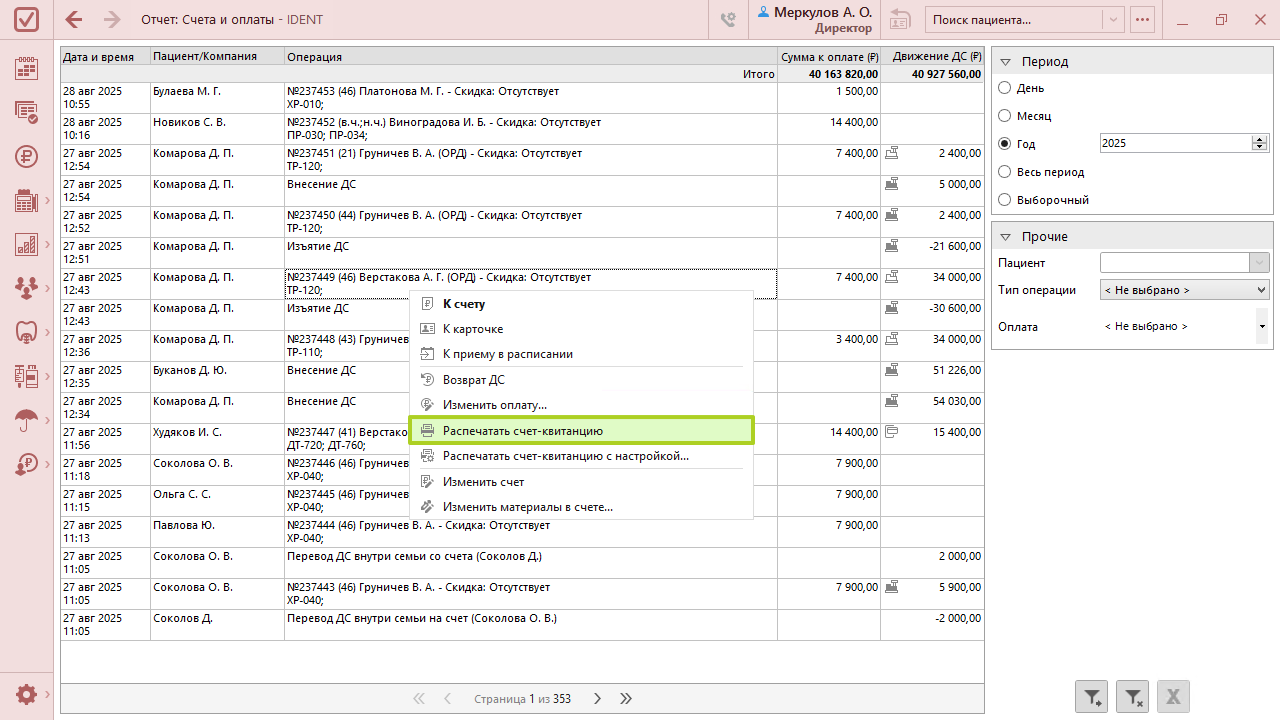Jump to the first page arrow
The width and height of the screenshot is (1280, 720).
pyautogui.click(x=418, y=699)
